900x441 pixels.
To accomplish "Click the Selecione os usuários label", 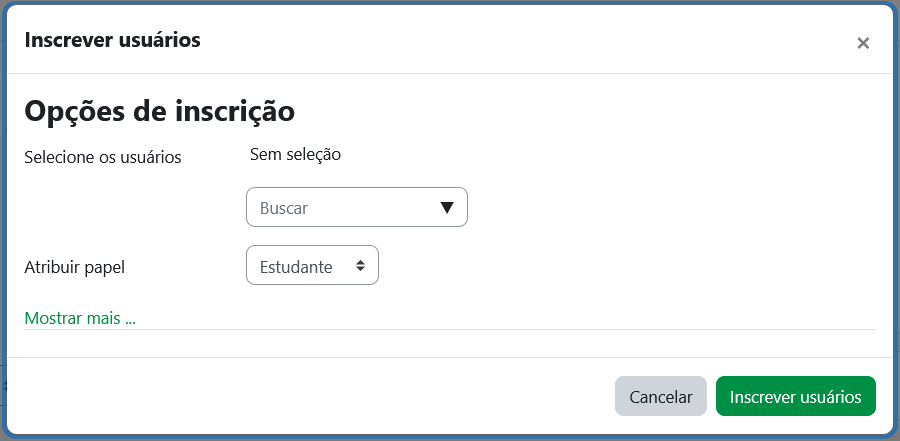I will 102,157.
